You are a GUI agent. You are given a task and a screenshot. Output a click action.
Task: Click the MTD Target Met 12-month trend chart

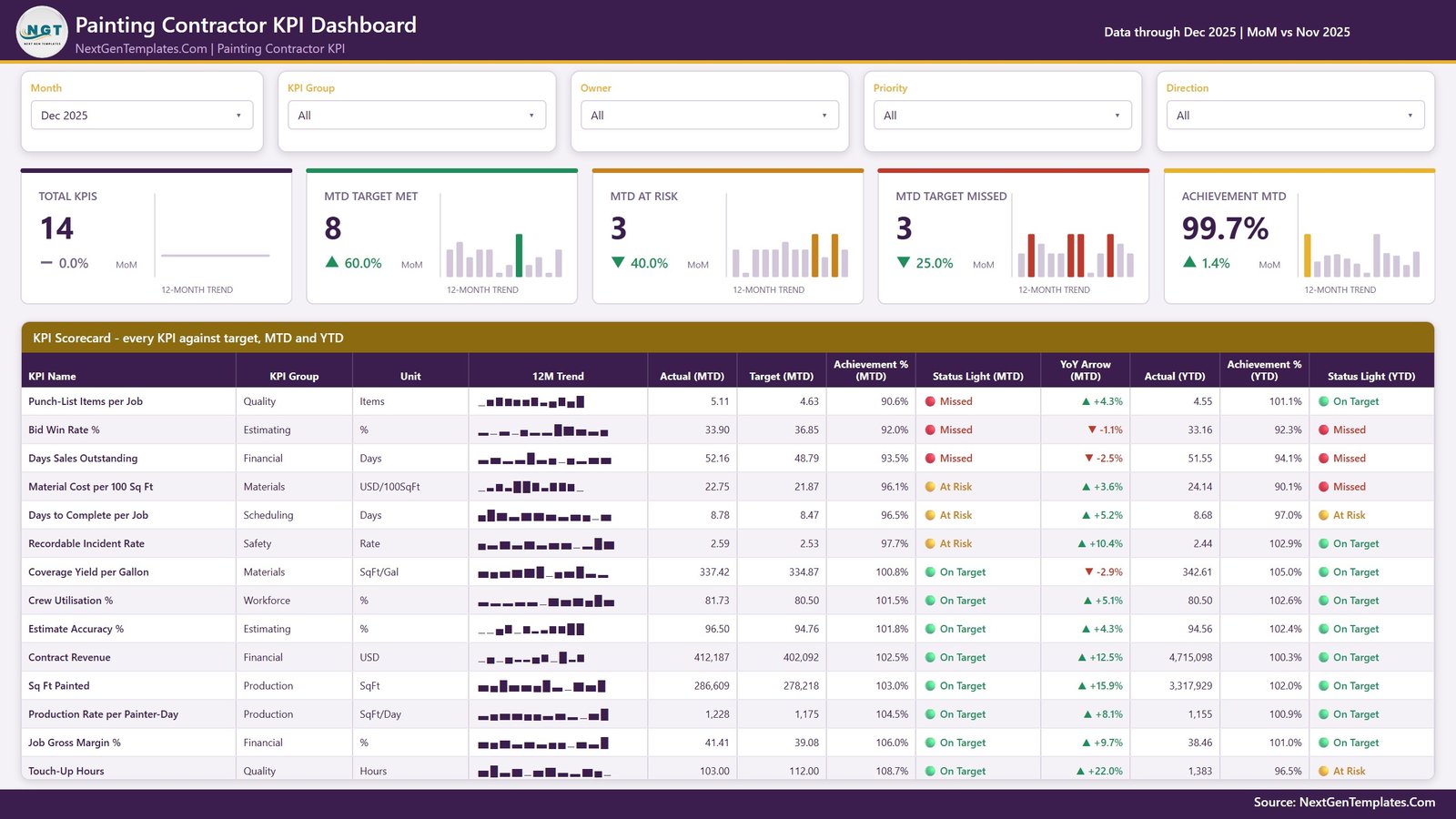coord(504,255)
